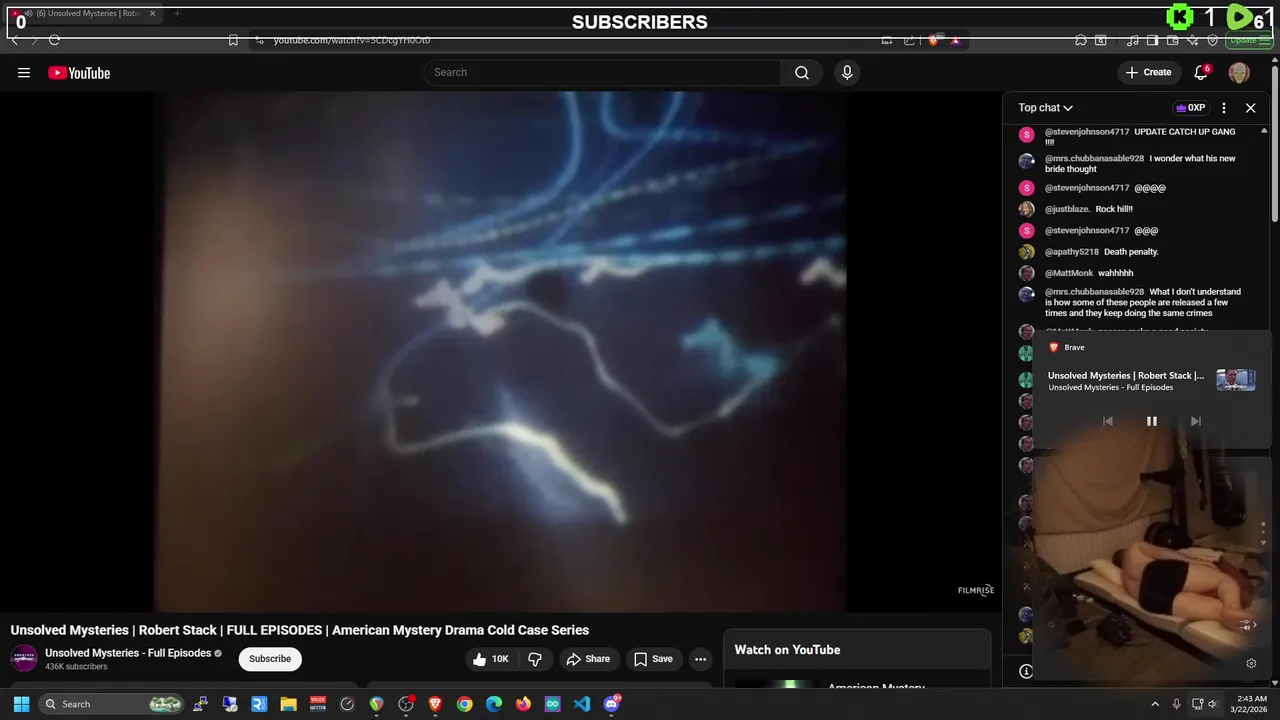Reload the page in Brave toolbar
The width and height of the screenshot is (1280, 720).
pyautogui.click(x=54, y=40)
